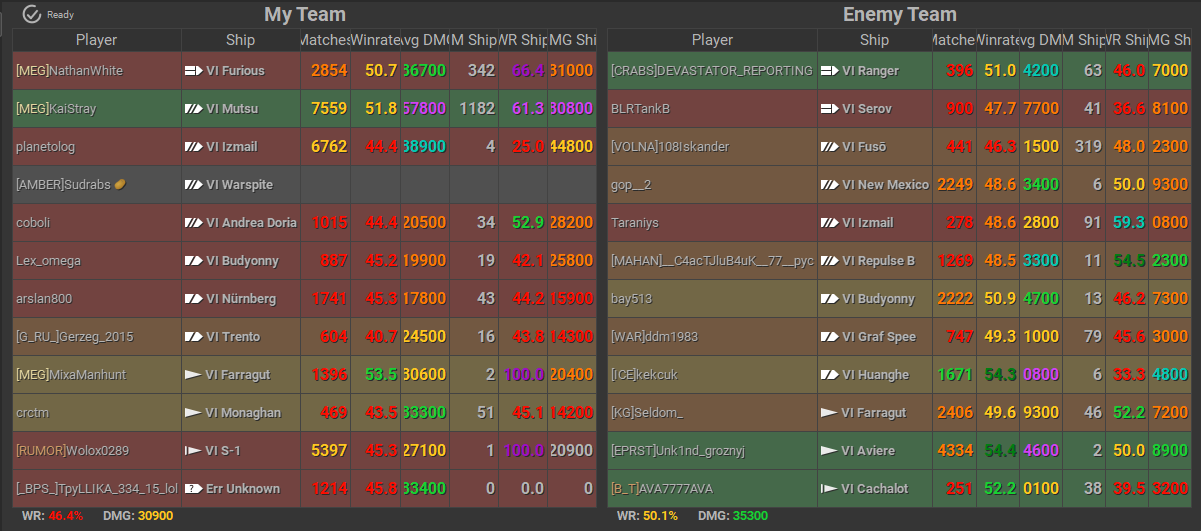Click the My Team title heading
Viewport: 1201px width, 531px height.
[305, 15]
